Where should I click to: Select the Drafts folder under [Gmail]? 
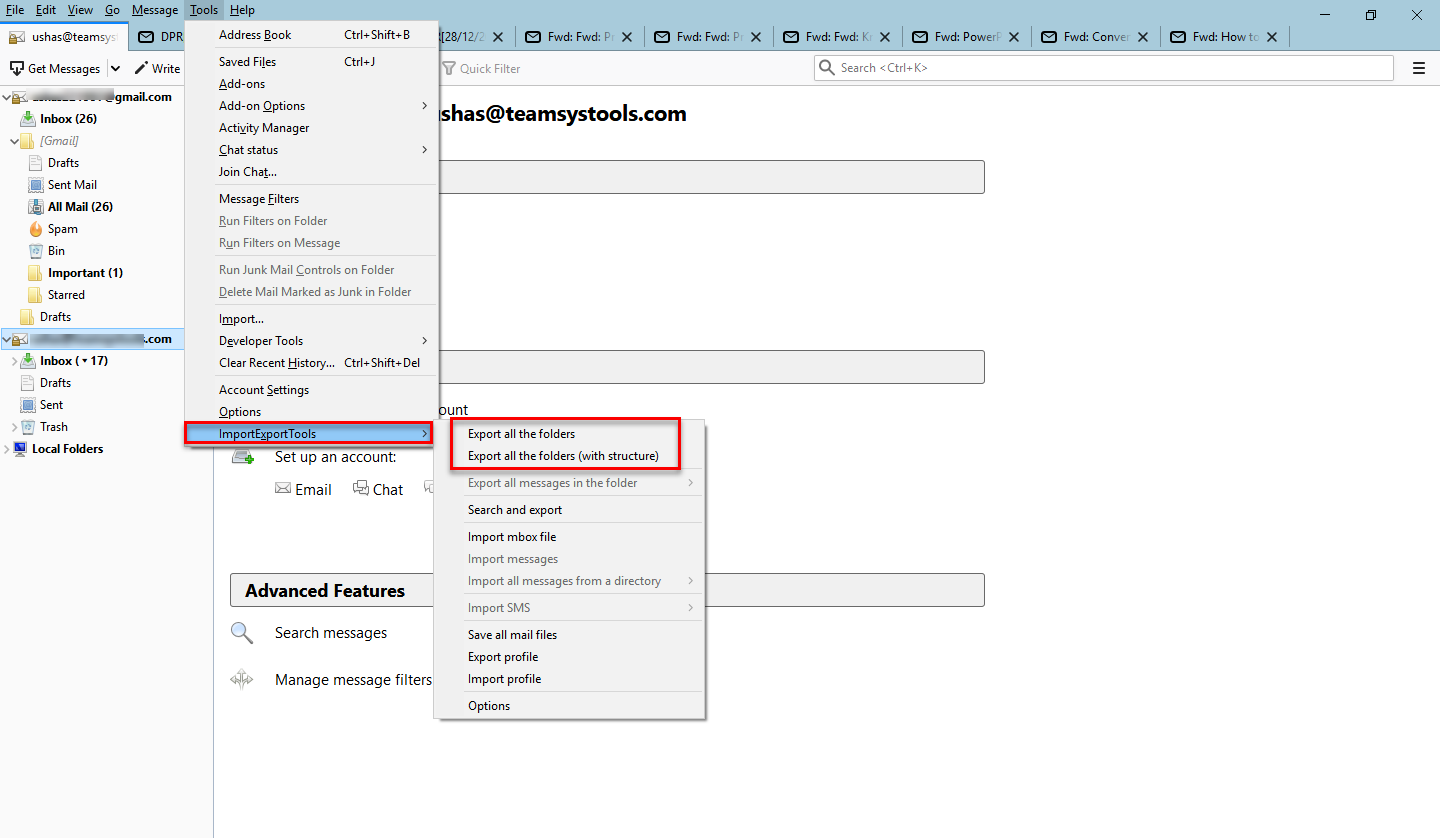coord(63,163)
